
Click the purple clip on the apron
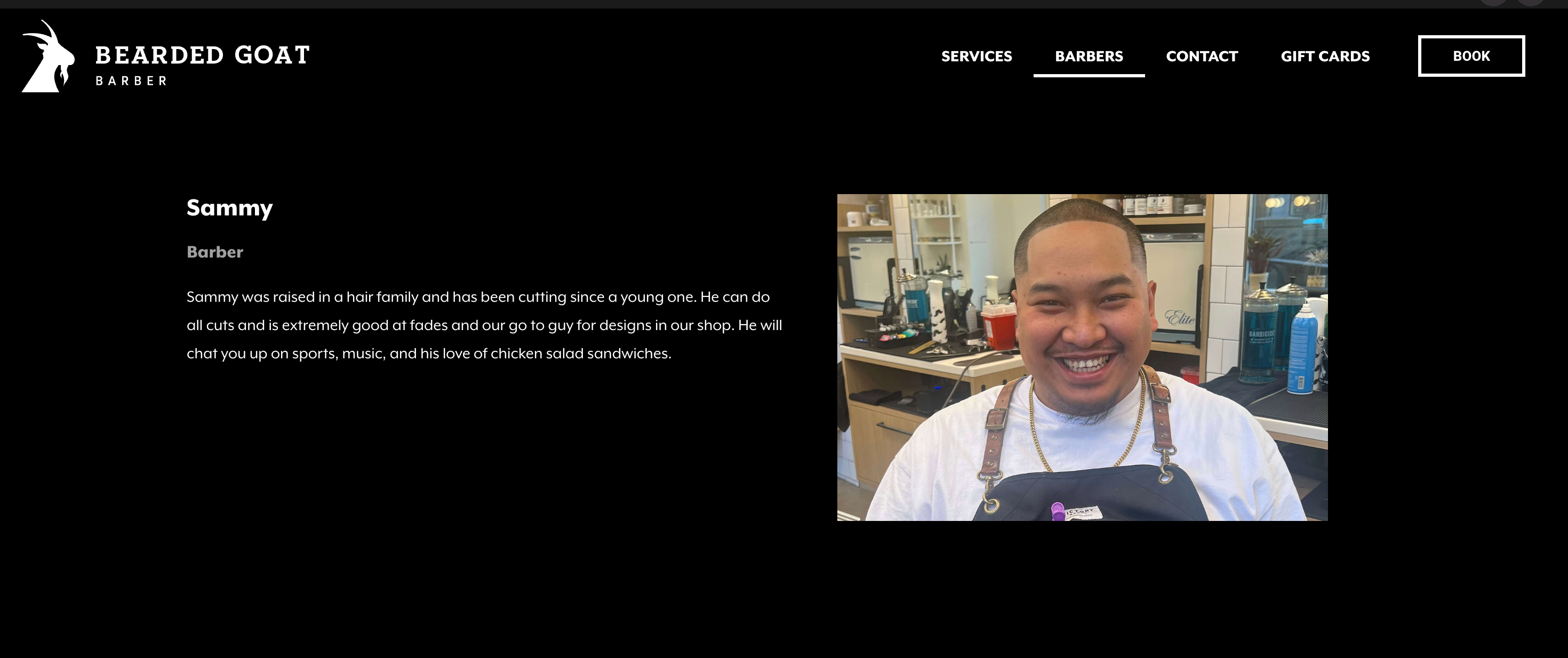click(x=1058, y=511)
